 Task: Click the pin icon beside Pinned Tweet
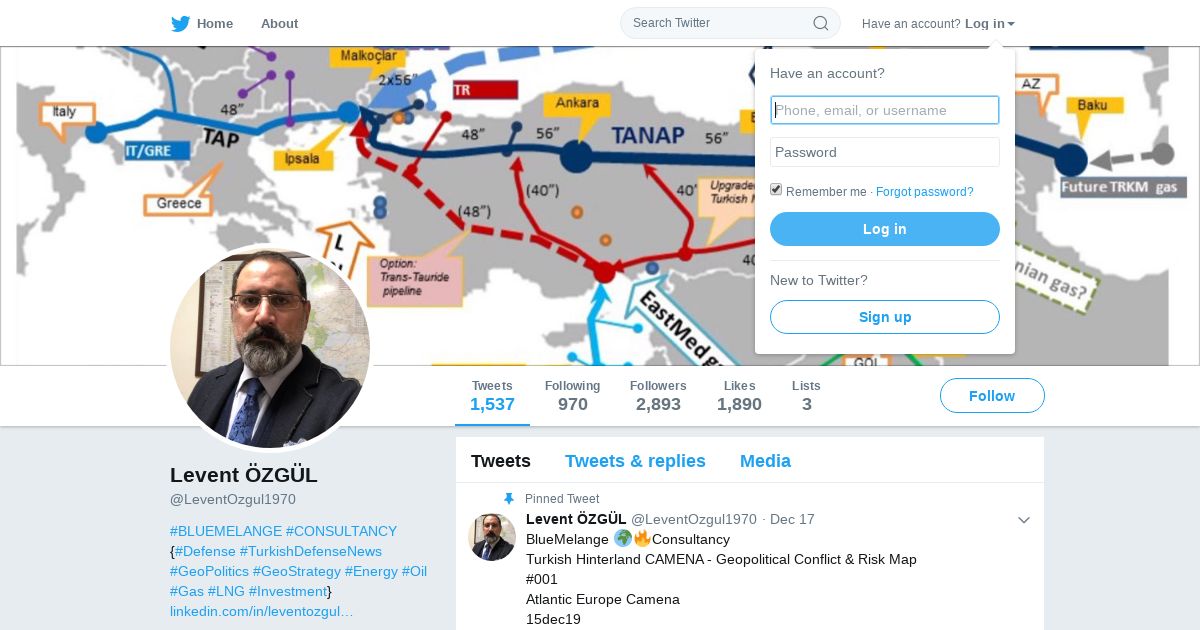point(509,498)
